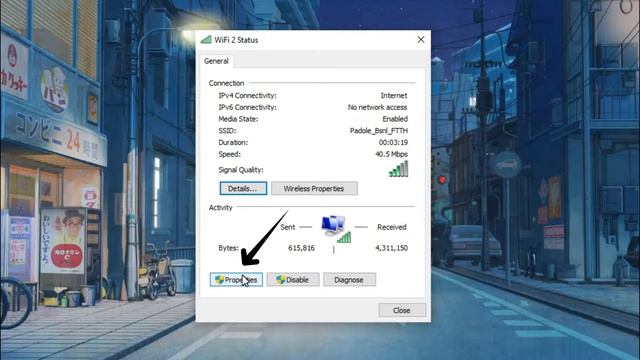Click IPv6 value No network access
640x360 pixels.
point(378,107)
